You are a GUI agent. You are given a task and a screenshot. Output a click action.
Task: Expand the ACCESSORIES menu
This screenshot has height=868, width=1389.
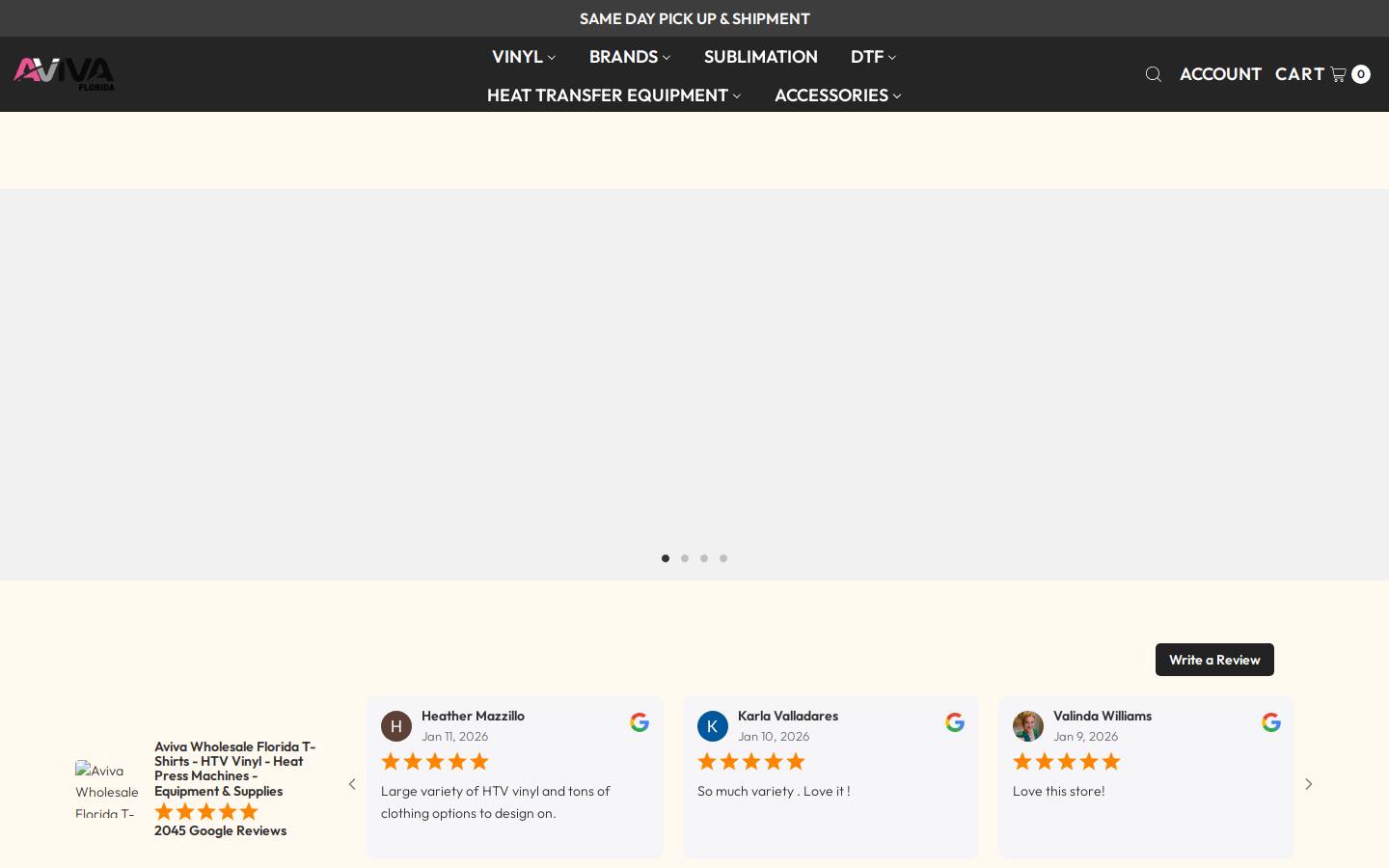point(838,95)
